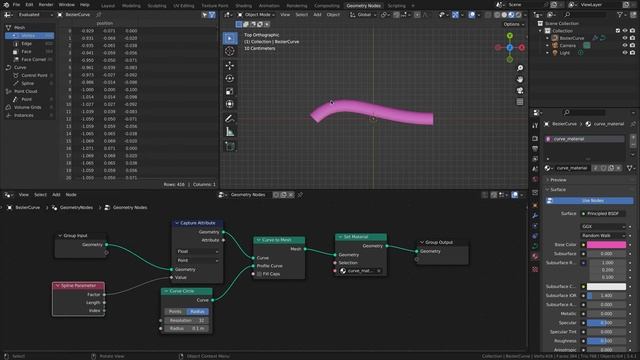Toggle viewport overlays button
Viewport: 640px width, 360px height.
click(472, 15)
